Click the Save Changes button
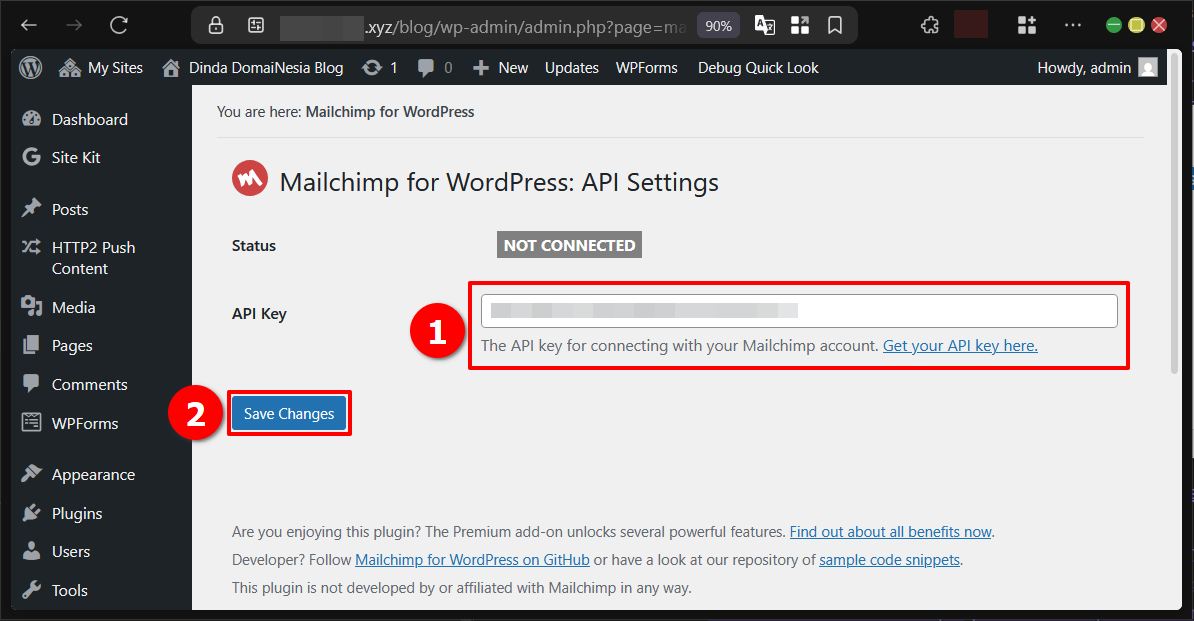This screenshot has height=621, width=1194. click(289, 412)
